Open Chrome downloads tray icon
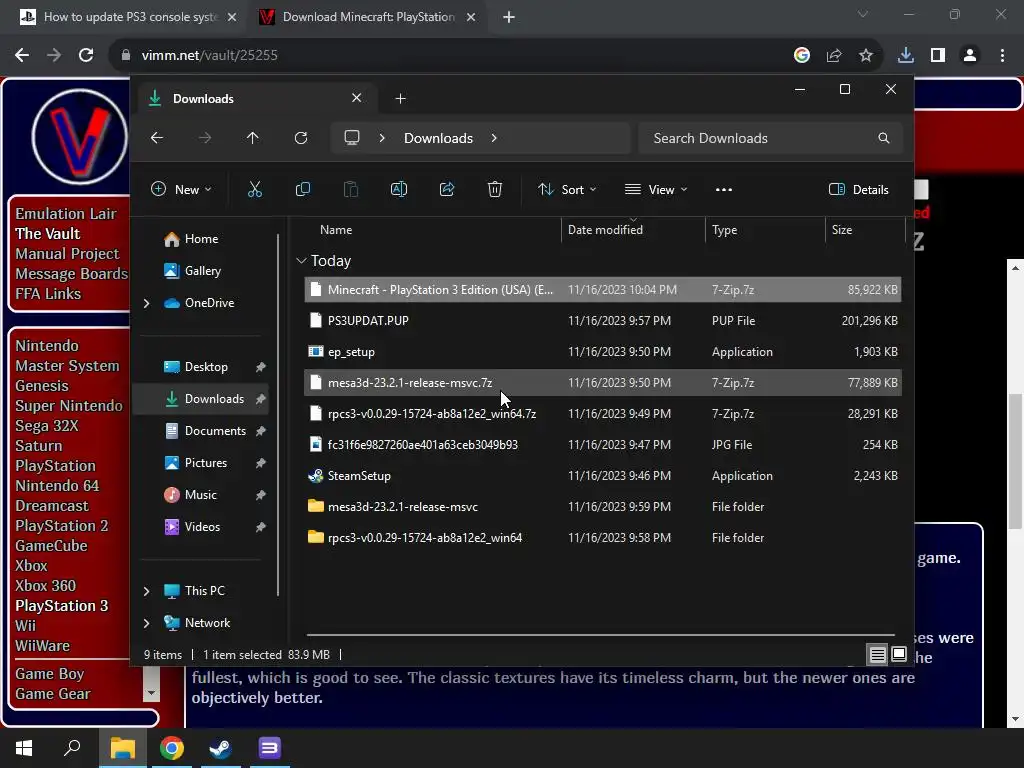The width and height of the screenshot is (1024, 768). point(905,55)
